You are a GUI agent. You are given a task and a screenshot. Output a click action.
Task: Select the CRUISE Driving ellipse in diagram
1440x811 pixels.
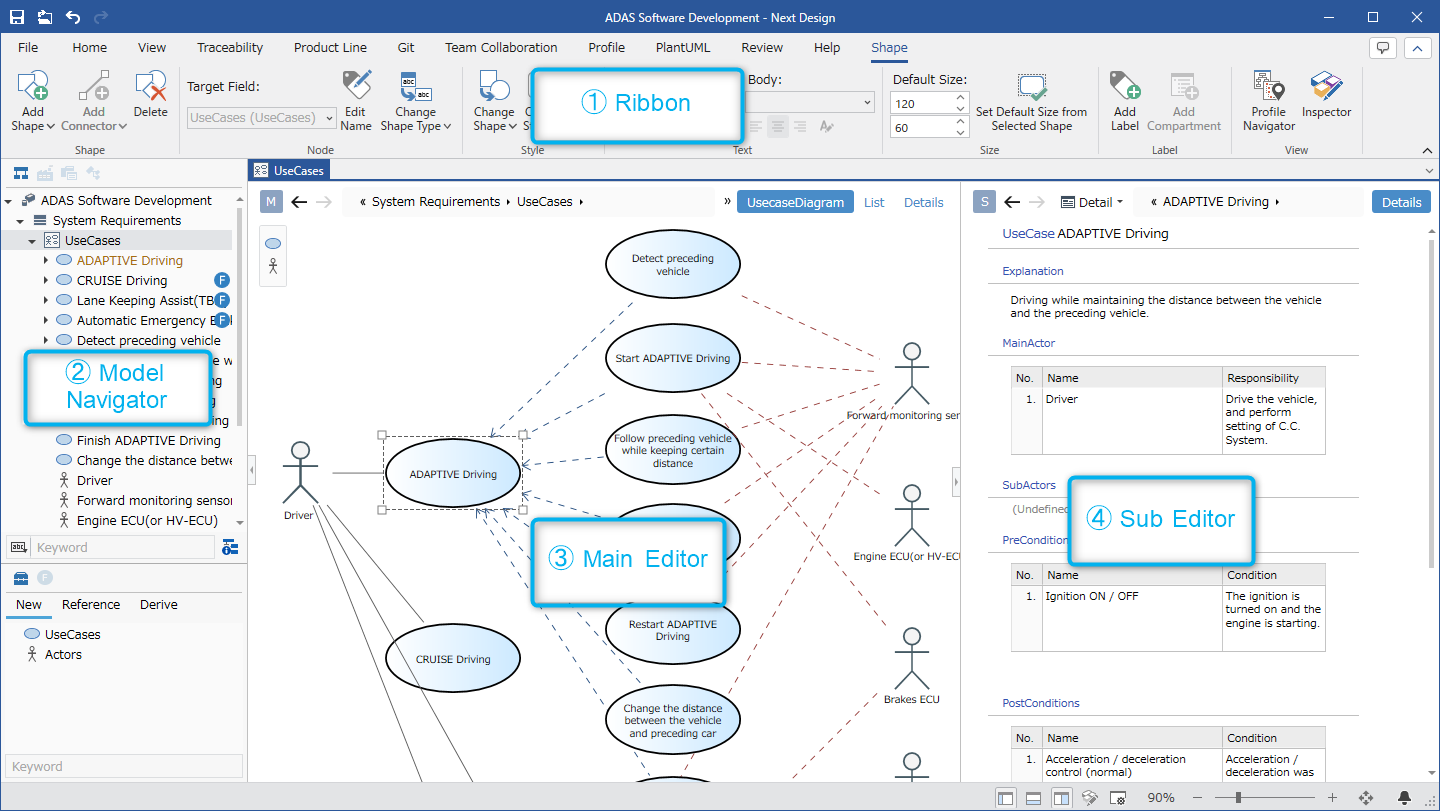click(x=453, y=659)
